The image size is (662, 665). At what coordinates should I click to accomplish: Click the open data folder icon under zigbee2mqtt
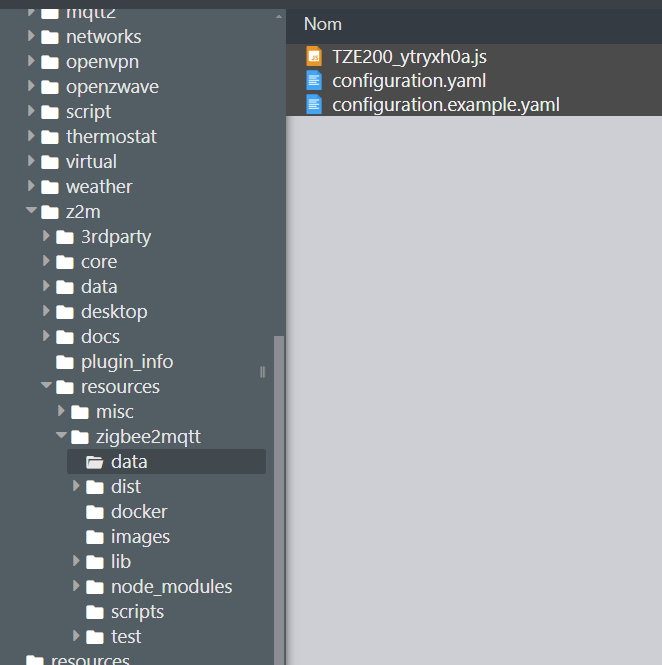pyautogui.click(x=95, y=462)
